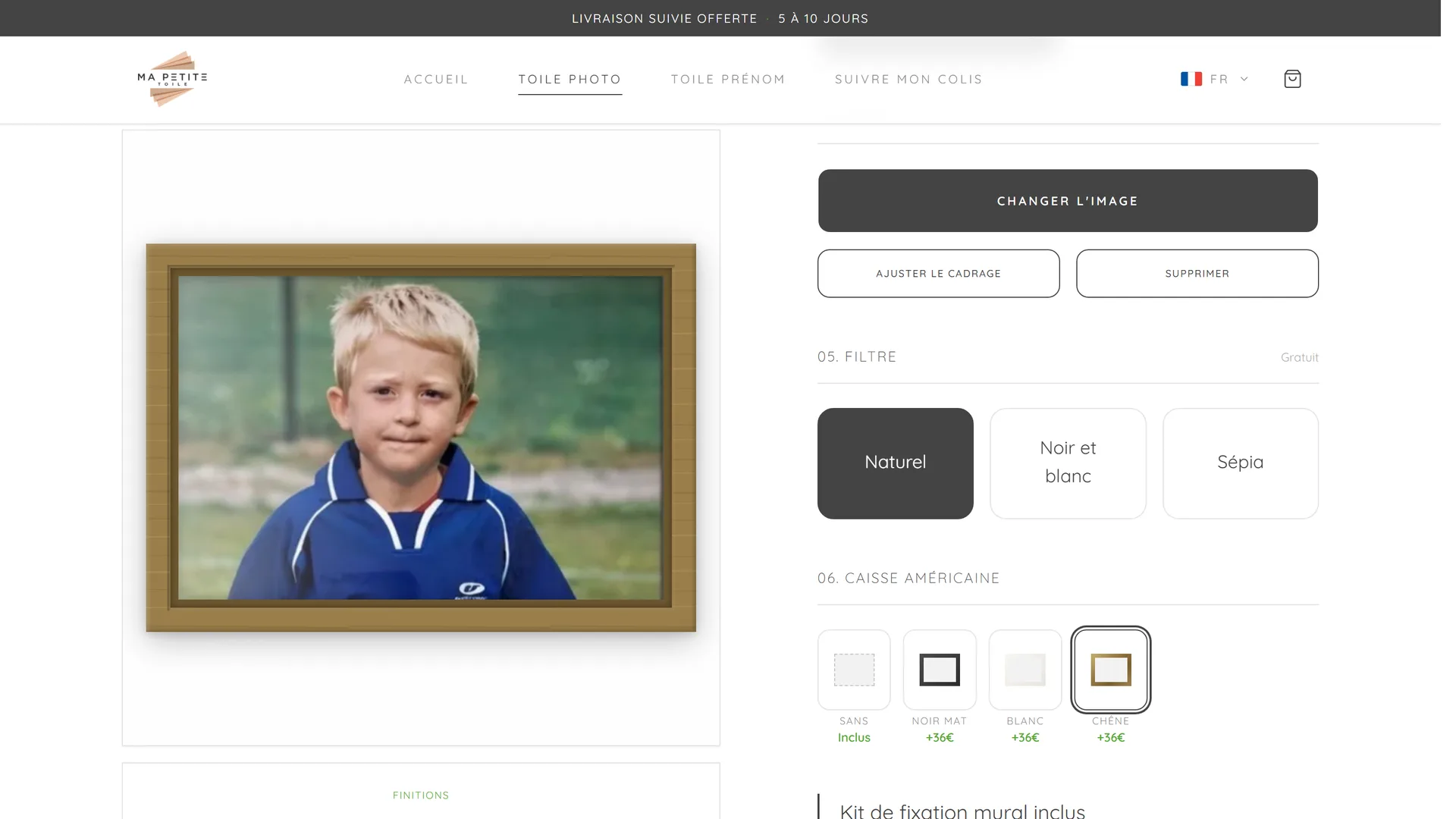Click Ajuster le cadrage button

[x=938, y=274]
